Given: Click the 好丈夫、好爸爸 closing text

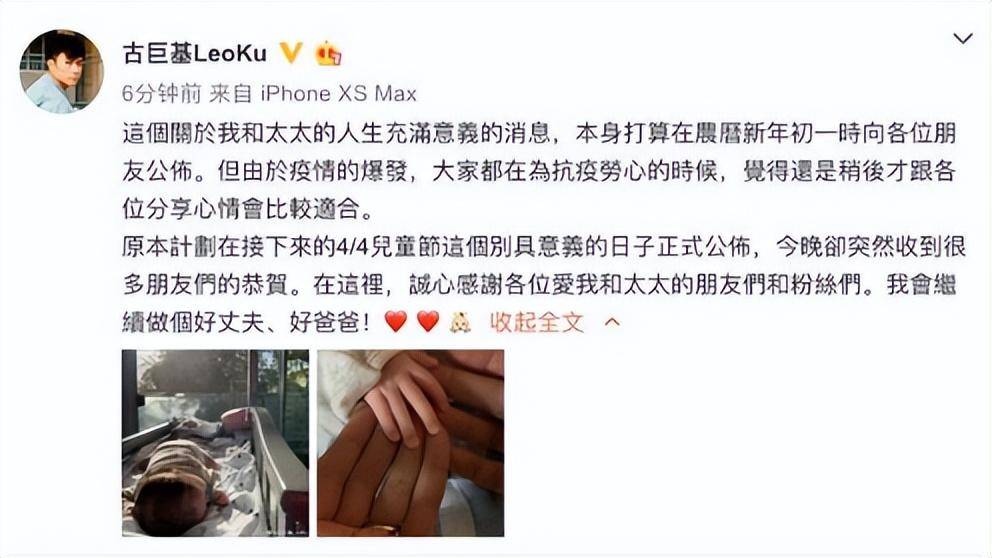Looking at the screenshot, I should pyautogui.click(x=277, y=322).
